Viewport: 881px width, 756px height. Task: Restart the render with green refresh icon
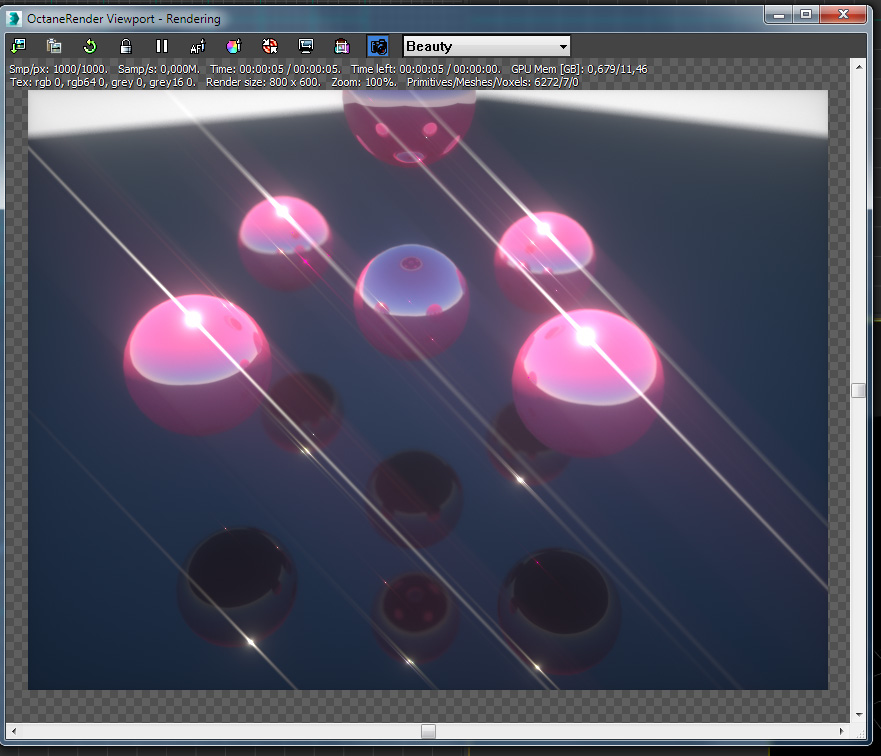pyautogui.click(x=90, y=46)
